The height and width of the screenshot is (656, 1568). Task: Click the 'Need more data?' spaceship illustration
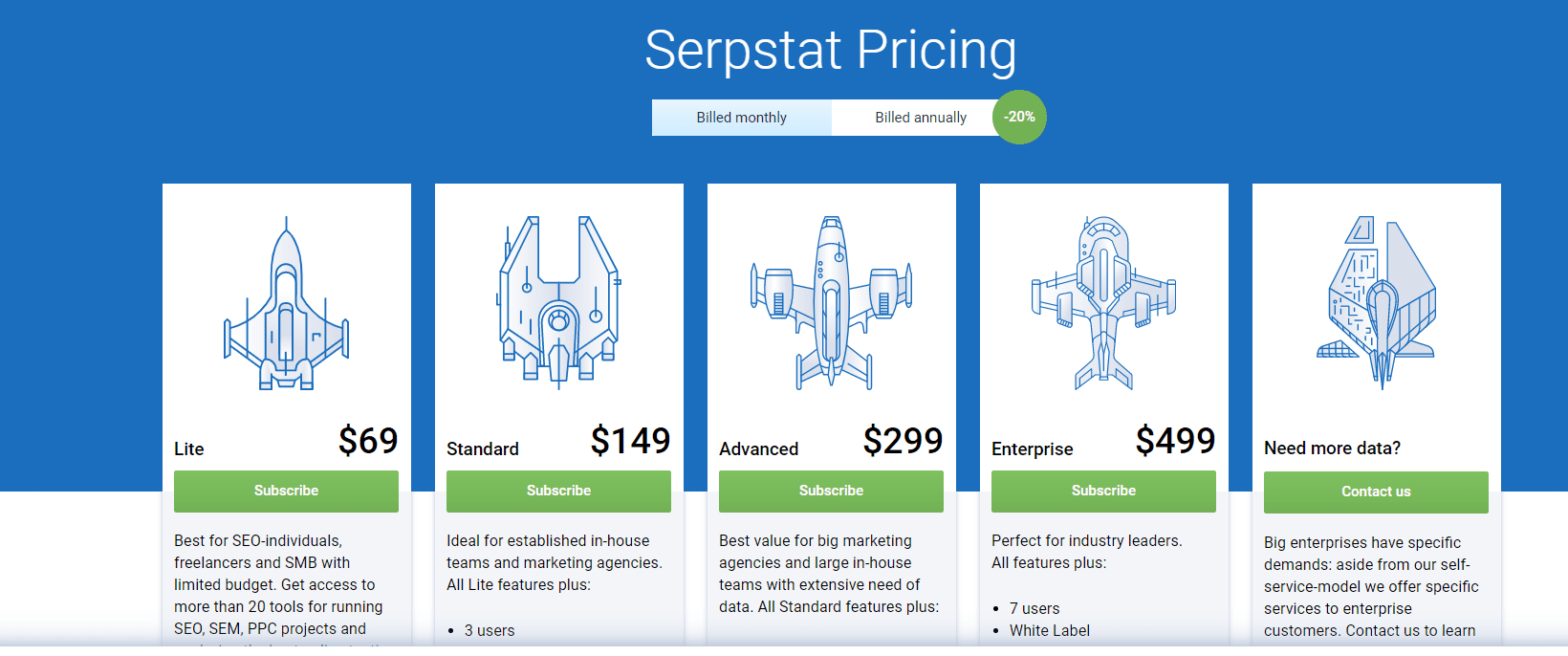coord(1376,302)
